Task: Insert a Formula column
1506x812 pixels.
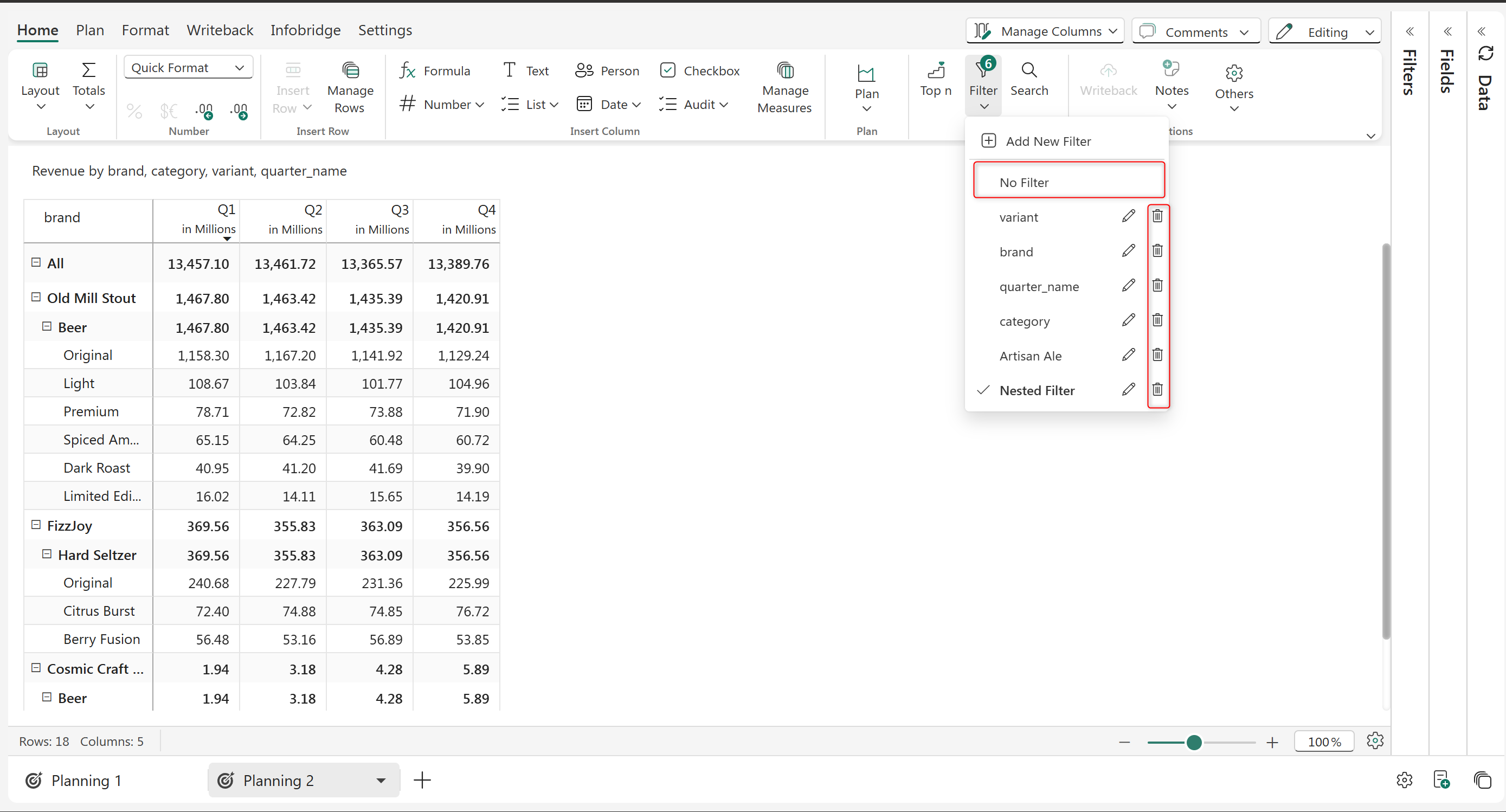Action: (434, 70)
